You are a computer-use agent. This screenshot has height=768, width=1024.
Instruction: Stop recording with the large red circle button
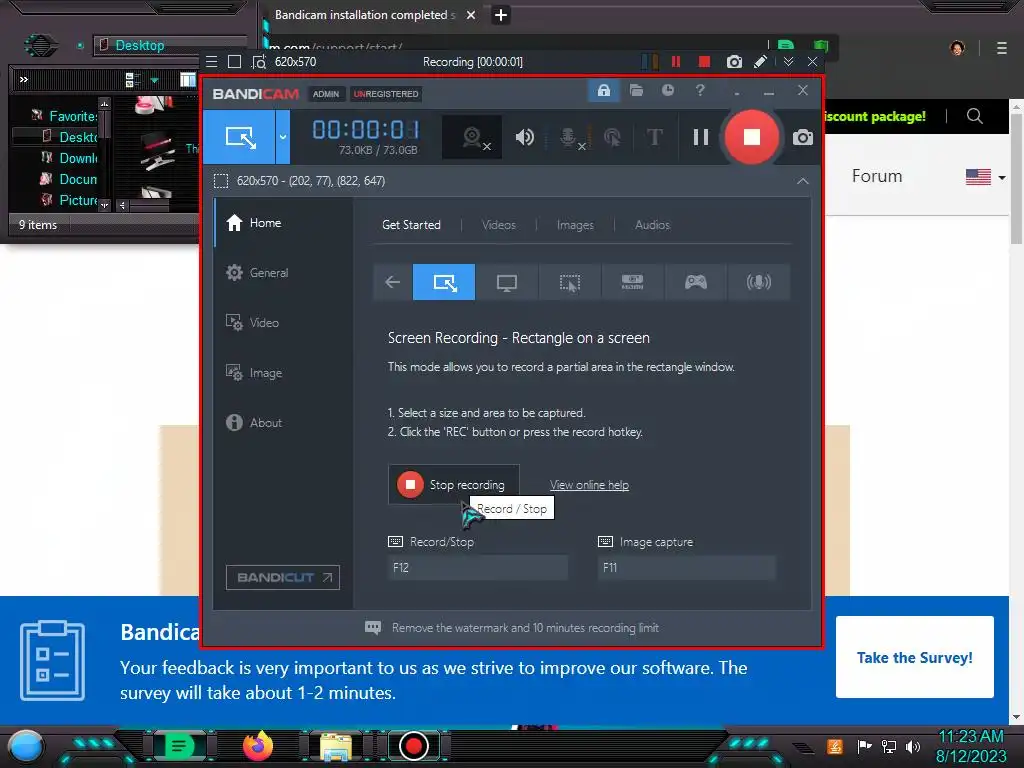coord(752,137)
